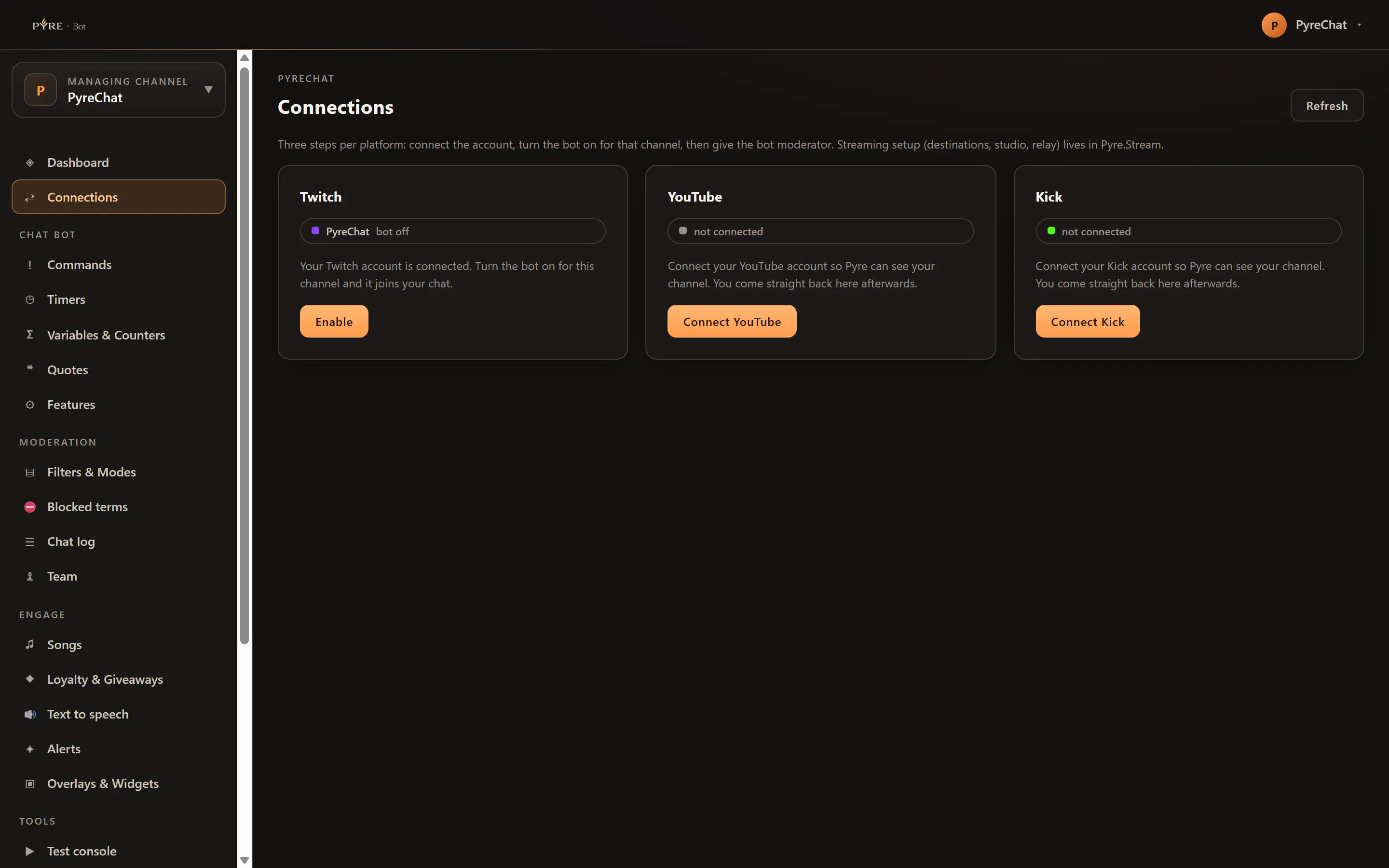Click the Kick 'not connected' status pill

1188,231
